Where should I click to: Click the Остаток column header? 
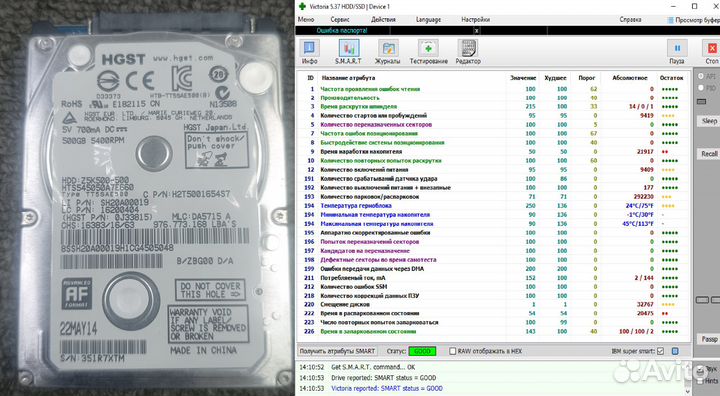coord(671,78)
